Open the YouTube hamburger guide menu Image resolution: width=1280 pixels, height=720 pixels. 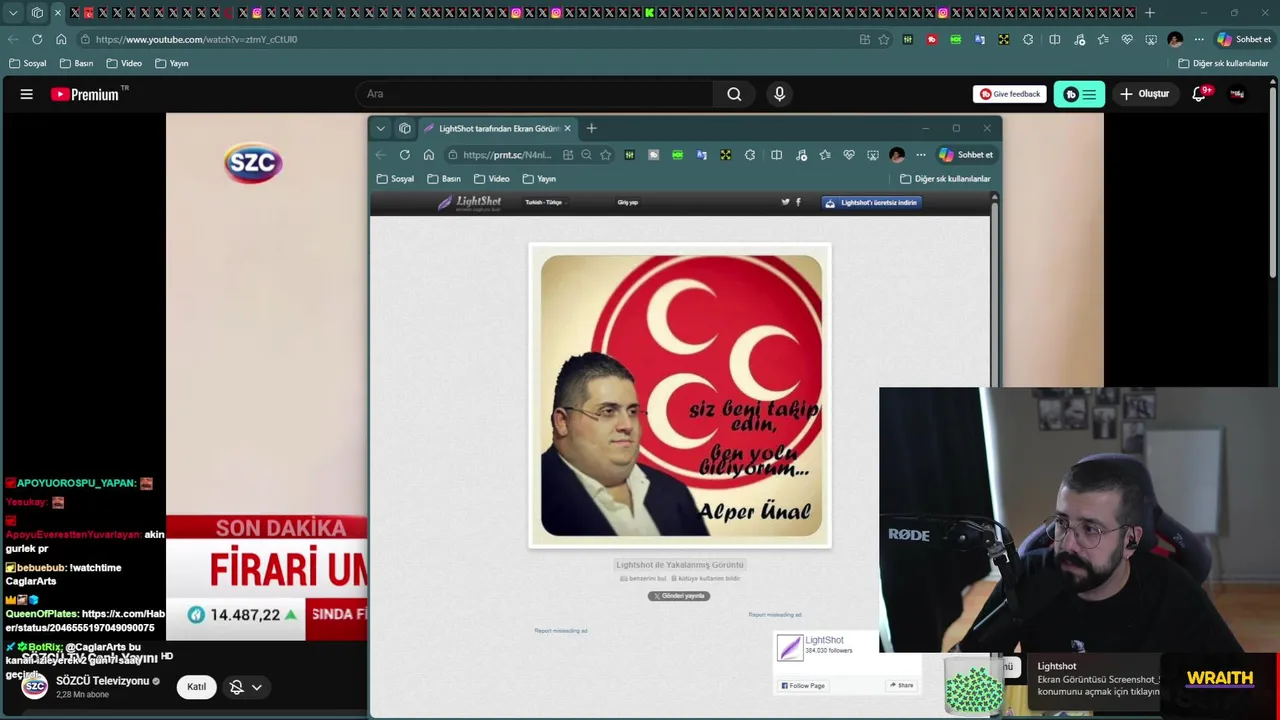tap(27, 94)
